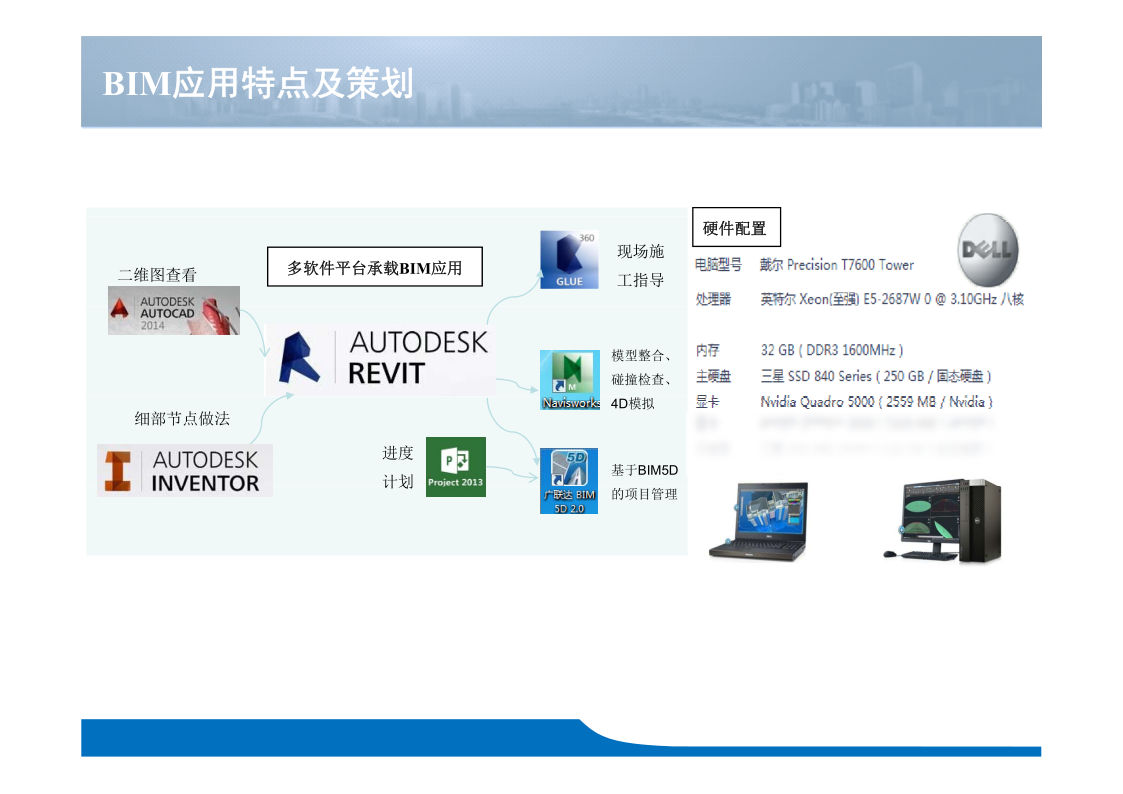
Task: Click the Autodesk AutoCAD 2014 logo
Action: [174, 311]
